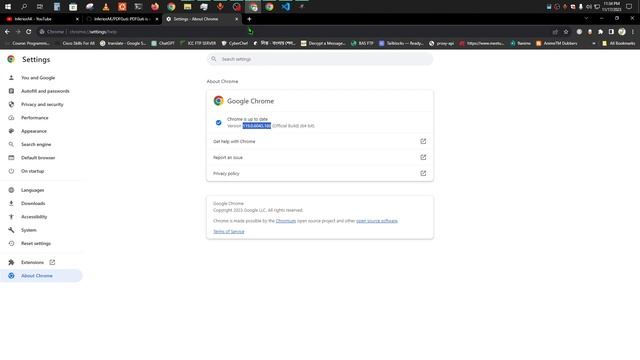Click the Search settings field

(320, 59)
